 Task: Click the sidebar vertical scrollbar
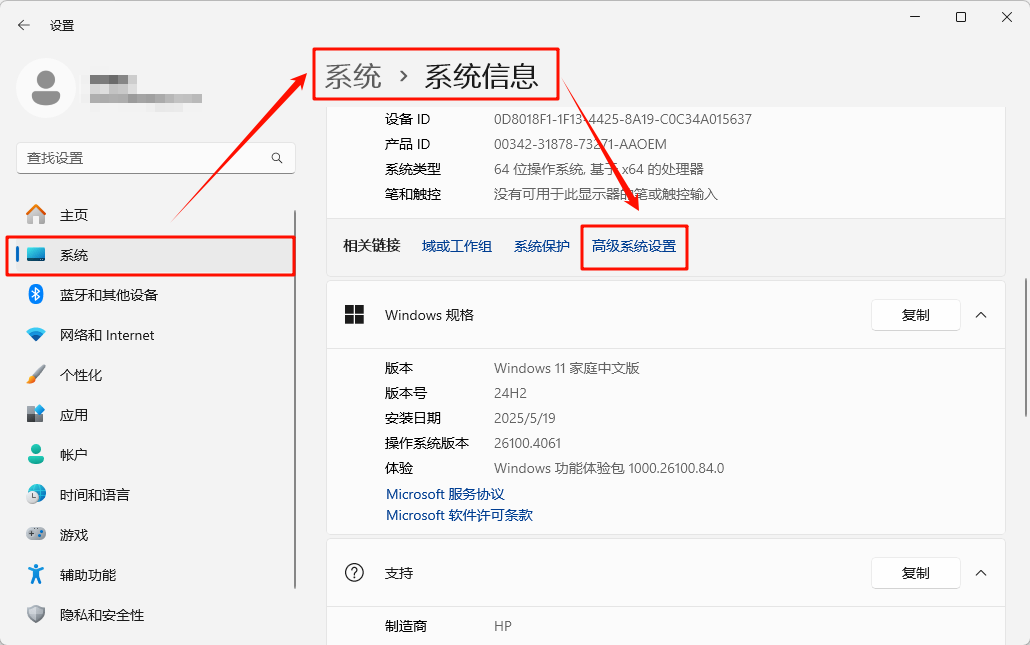click(295, 399)
